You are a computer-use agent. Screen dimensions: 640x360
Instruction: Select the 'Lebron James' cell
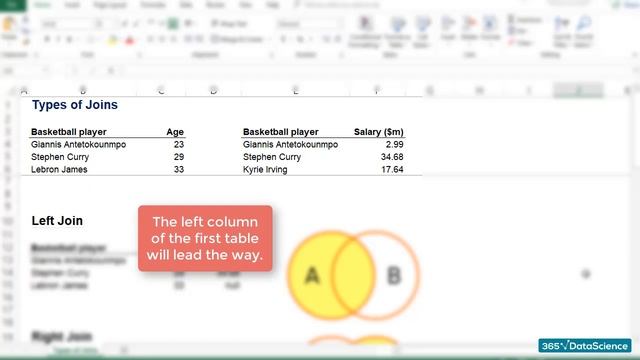[x=59, y=169]
